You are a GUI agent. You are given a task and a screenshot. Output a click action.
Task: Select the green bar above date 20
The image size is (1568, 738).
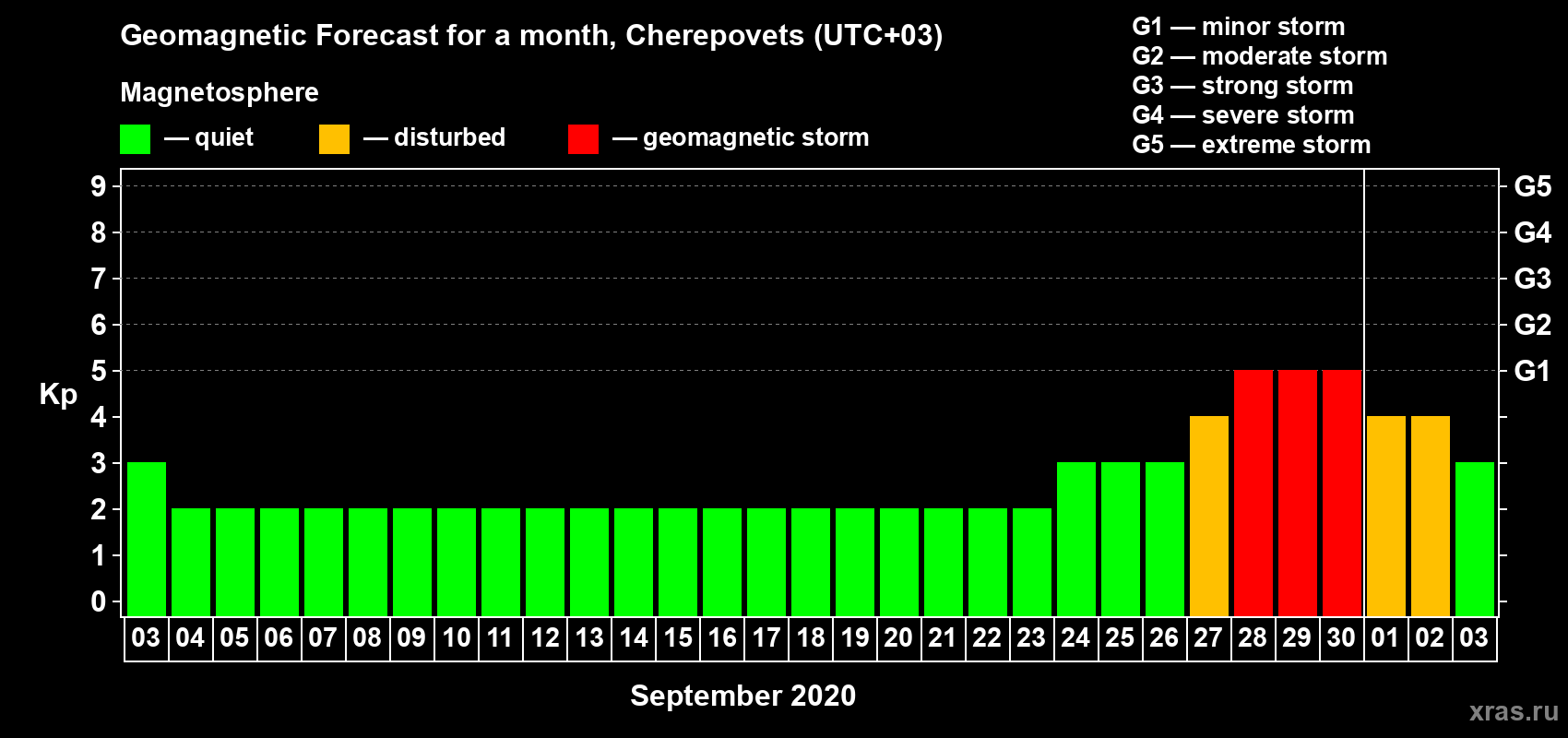coord(899,562)
